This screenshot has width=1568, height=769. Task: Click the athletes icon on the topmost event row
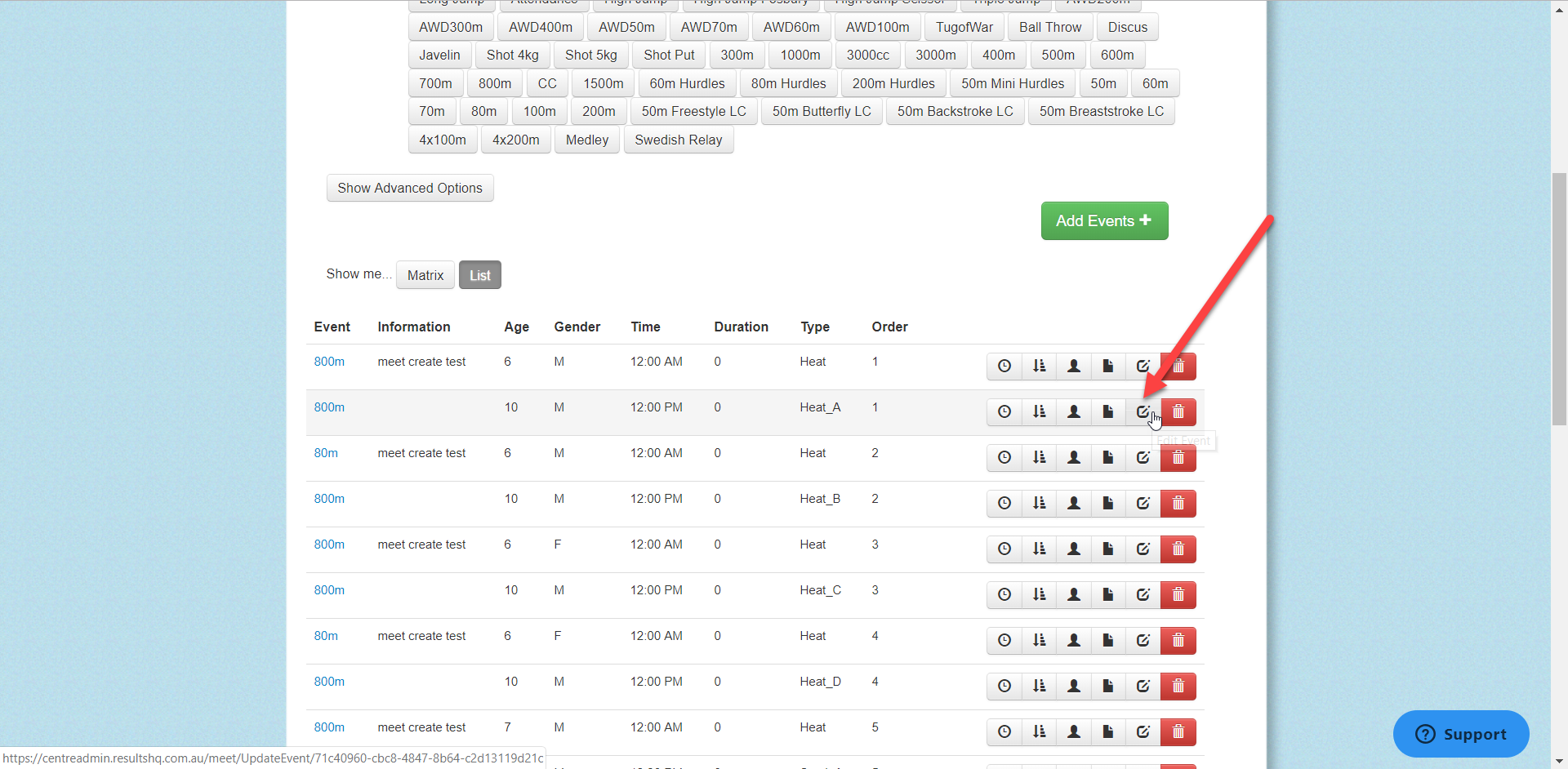(x=1074, y=367)
